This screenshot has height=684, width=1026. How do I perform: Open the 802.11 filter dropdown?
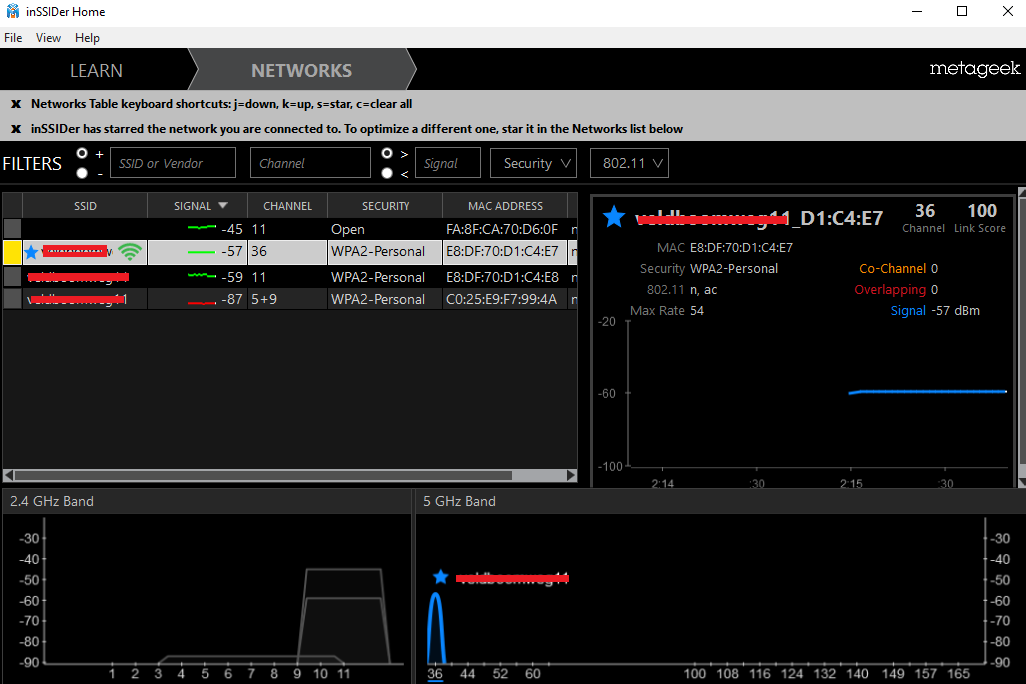629,163
